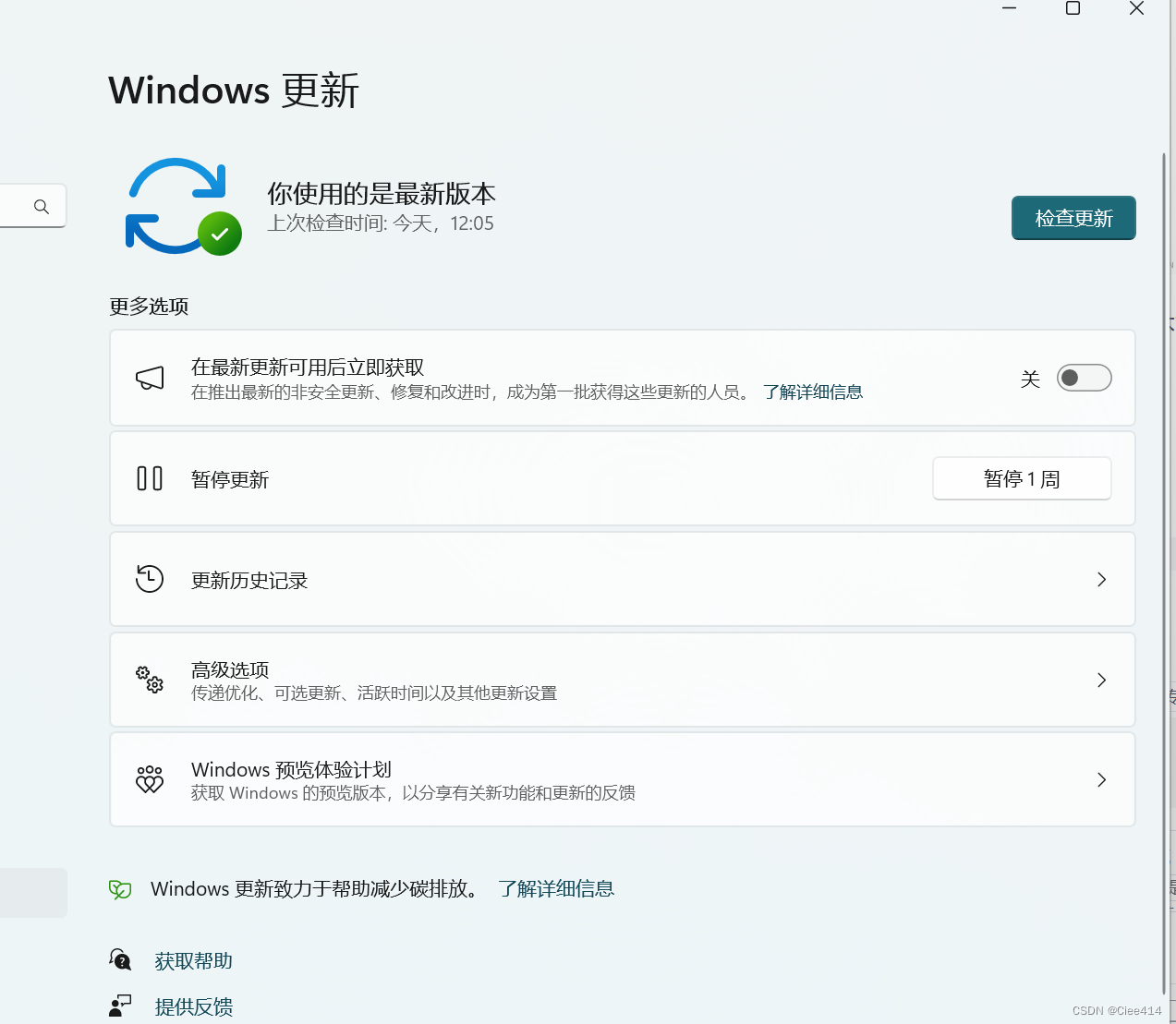This screenshot has height=1024, width=1176.
Task: Click the pause icon next to 暂停更新
Action: (x=149, y=478)
